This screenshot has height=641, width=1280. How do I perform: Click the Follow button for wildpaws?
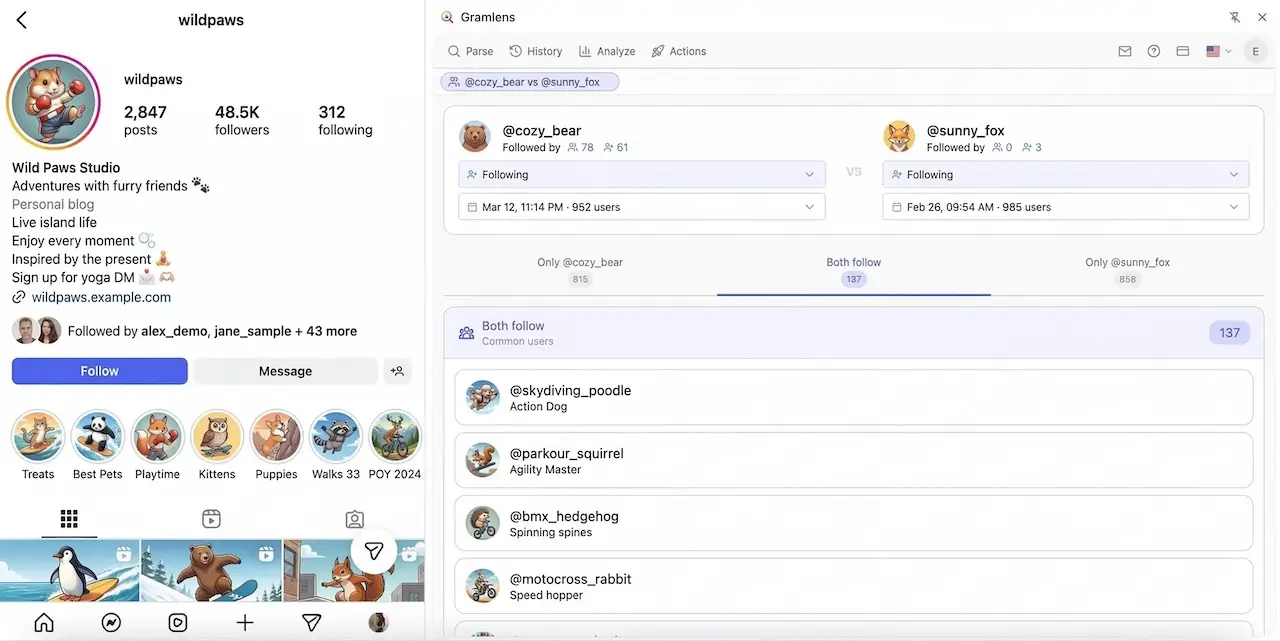tap(99, 370)
